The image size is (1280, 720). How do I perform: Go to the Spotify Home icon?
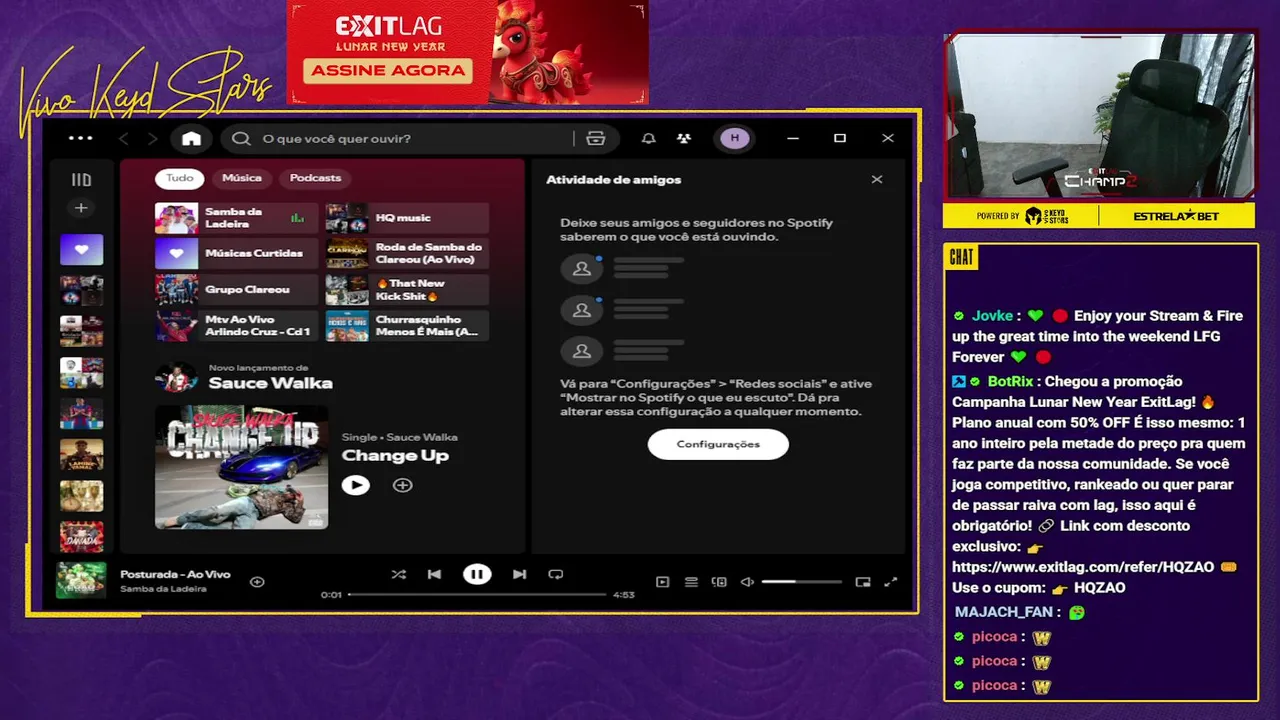[x=191, y=139]
